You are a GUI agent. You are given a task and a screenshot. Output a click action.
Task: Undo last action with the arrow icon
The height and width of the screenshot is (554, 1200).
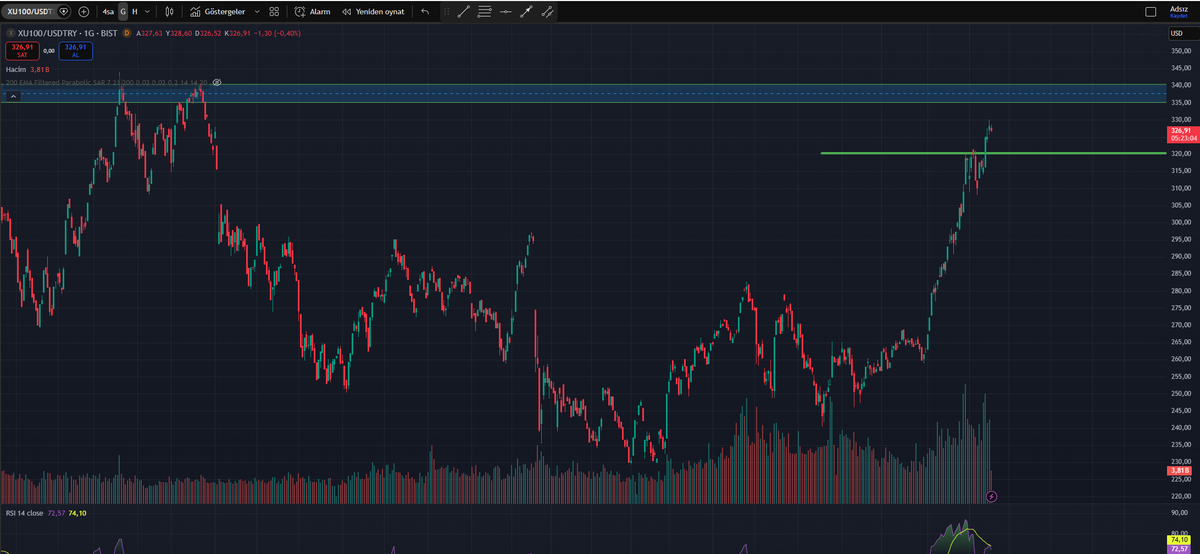[x=425, y=11]
